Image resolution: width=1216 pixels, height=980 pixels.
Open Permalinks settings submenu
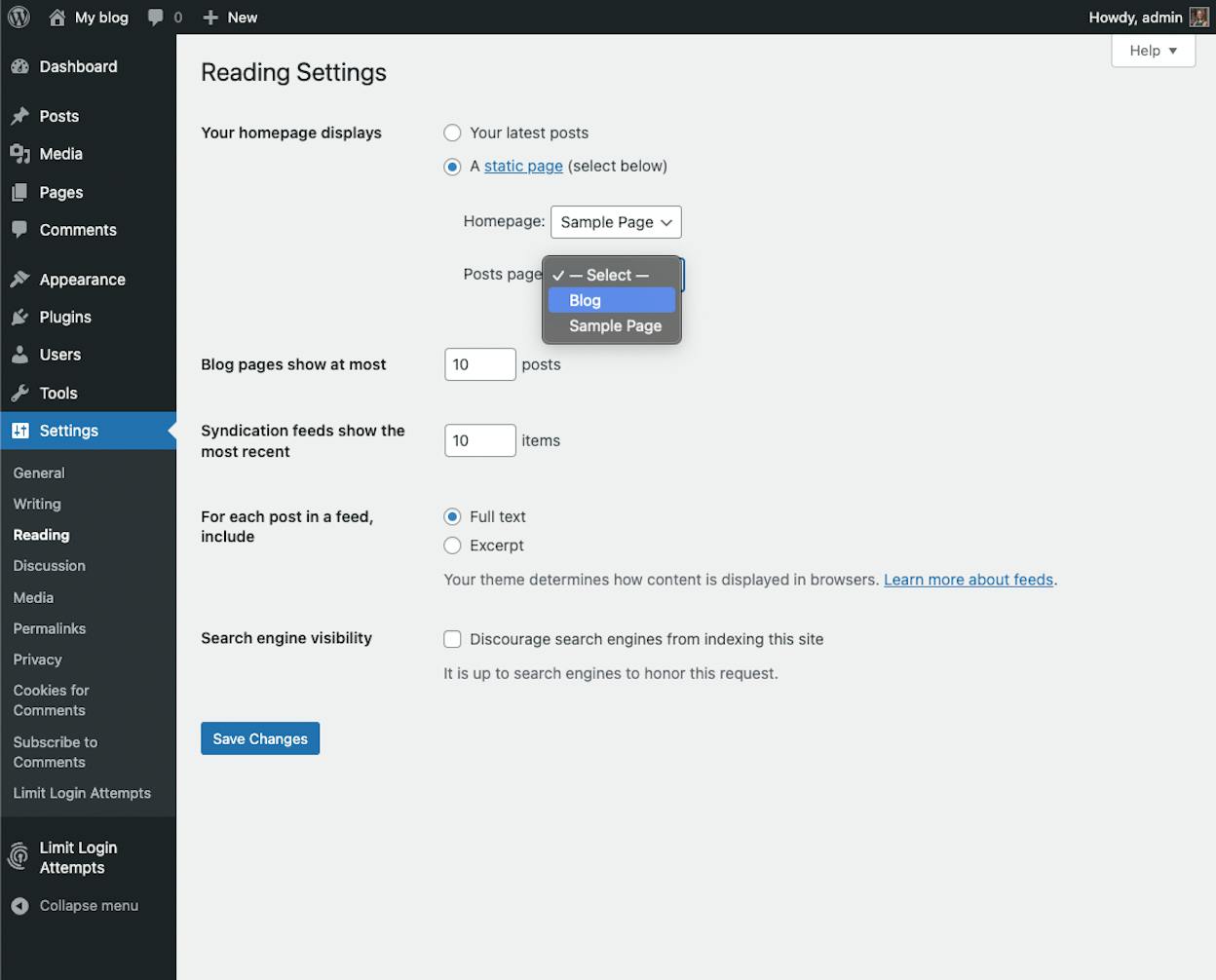point(50,628)
